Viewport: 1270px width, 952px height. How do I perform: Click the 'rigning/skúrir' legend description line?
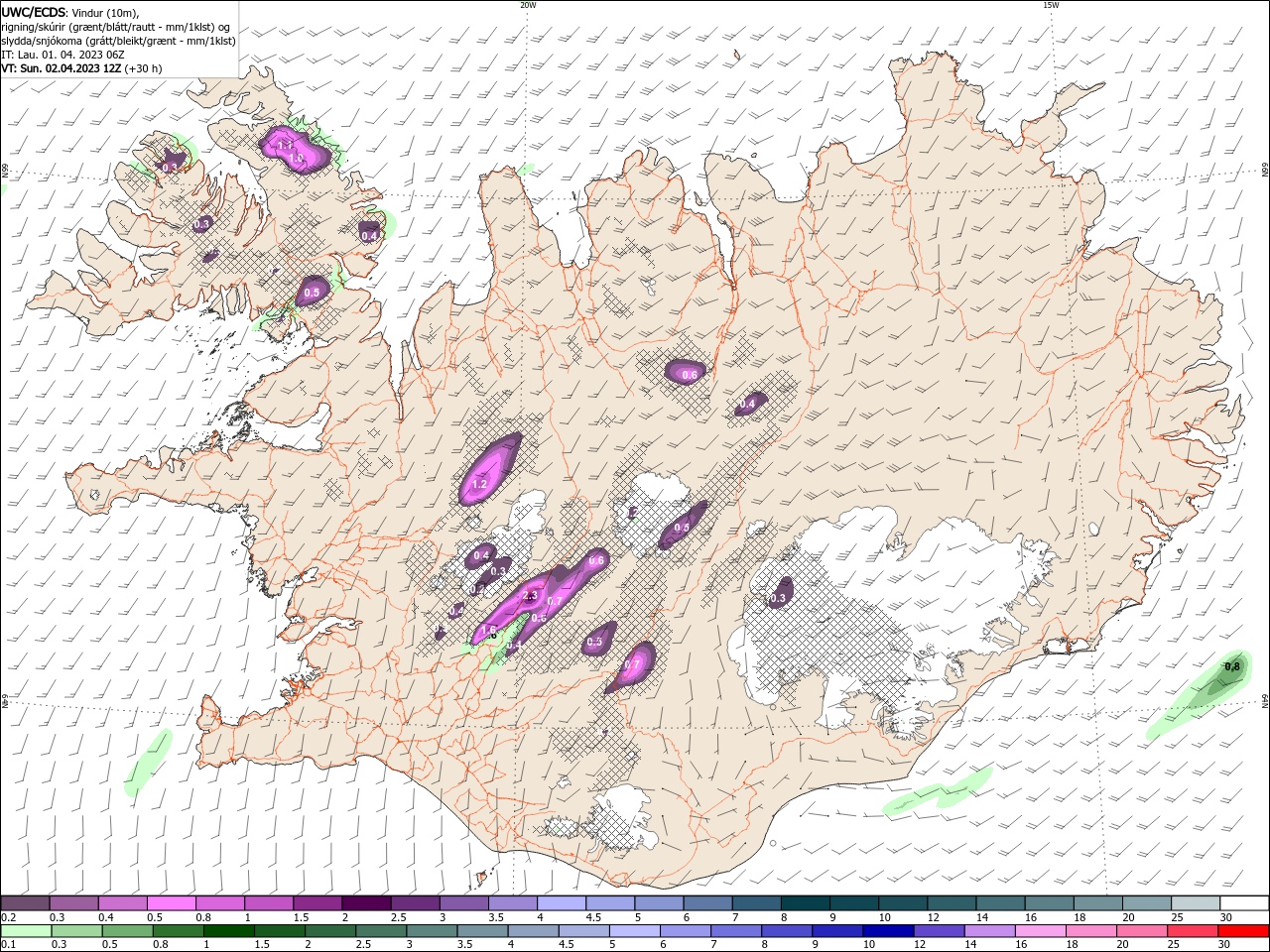pyautogui.click(x=116, y=27)
